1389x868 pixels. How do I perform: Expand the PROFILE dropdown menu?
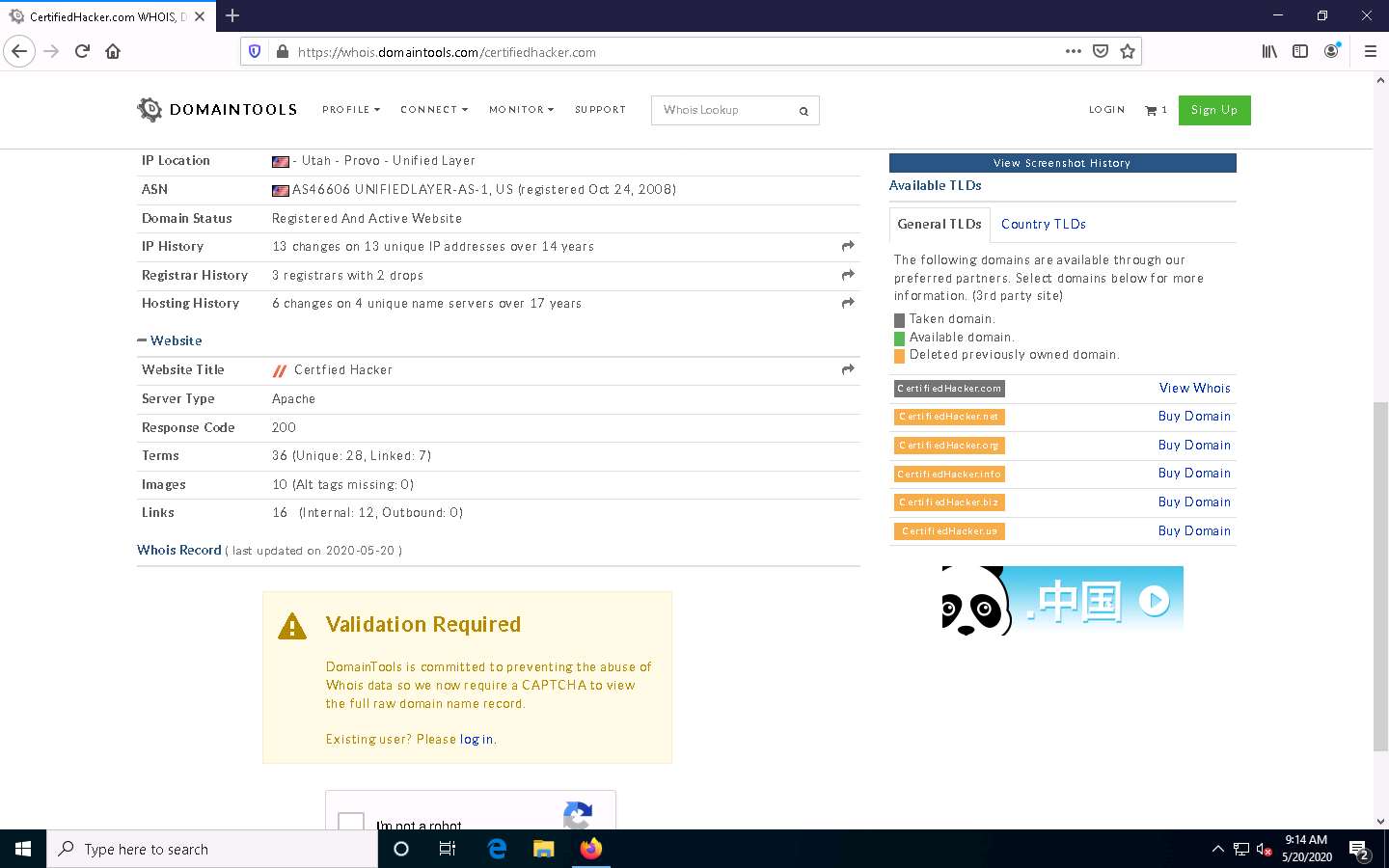click(351, 110)
